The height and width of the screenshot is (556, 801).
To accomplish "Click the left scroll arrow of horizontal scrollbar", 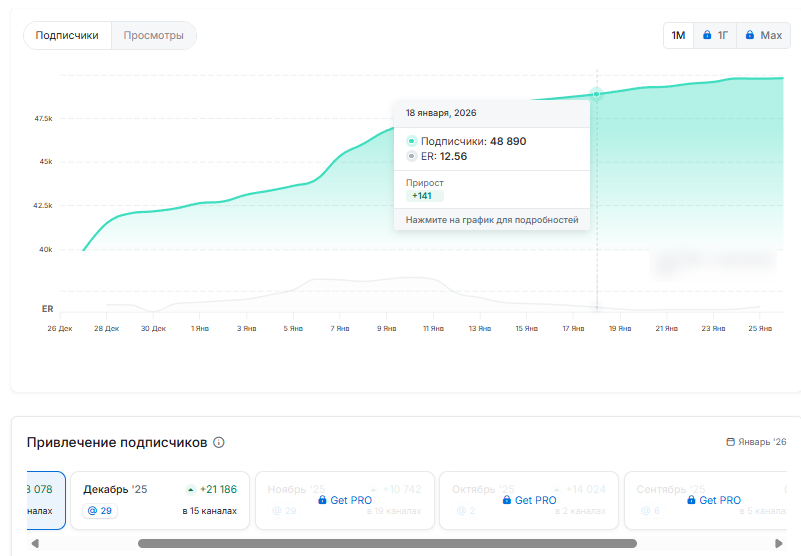I will point(35,544).
